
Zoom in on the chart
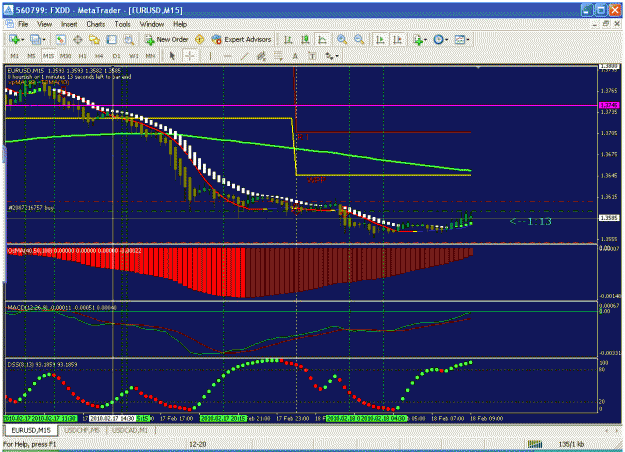pos(342,39)
